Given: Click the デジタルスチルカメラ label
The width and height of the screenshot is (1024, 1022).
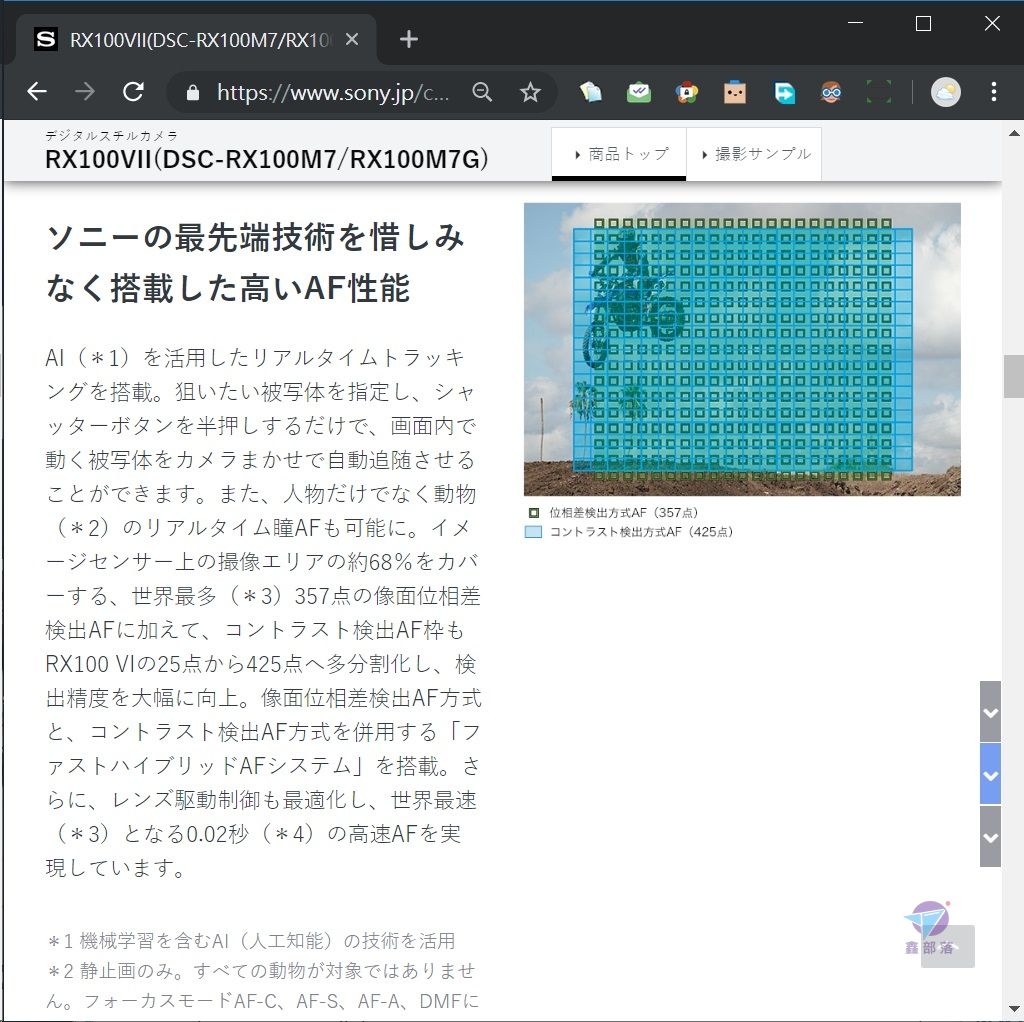Looking at the screenshot, I should pos(112,135).
